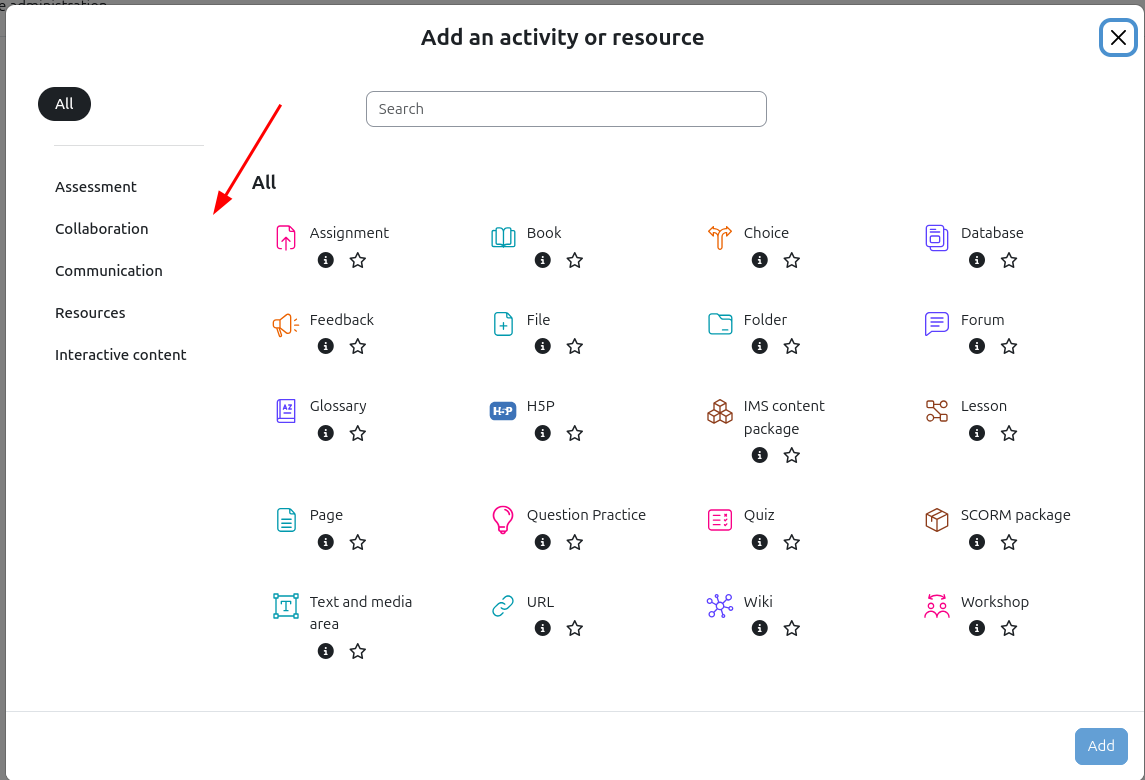Focus the Search input field
The image size is (1145, 780).
click(566, 109)
